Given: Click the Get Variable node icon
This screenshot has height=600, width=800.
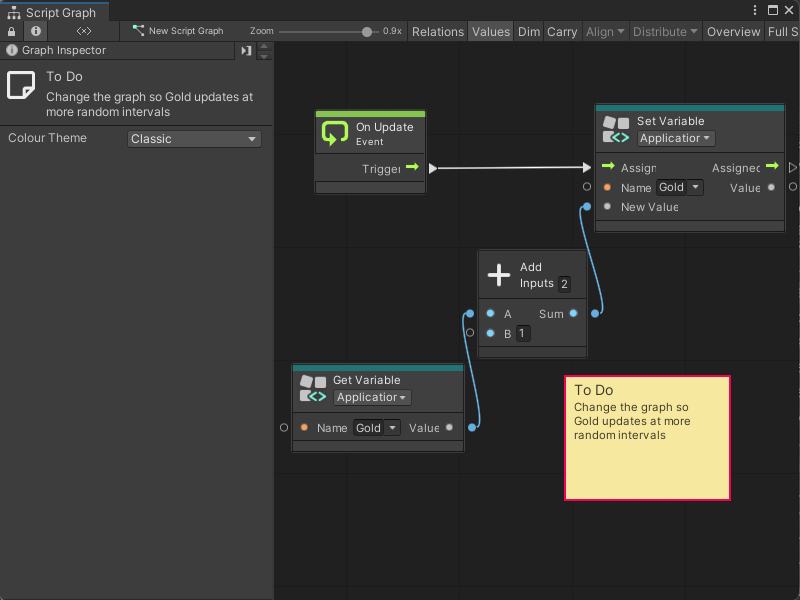Looking at the screenshot, I should click(x=315, y=390).
